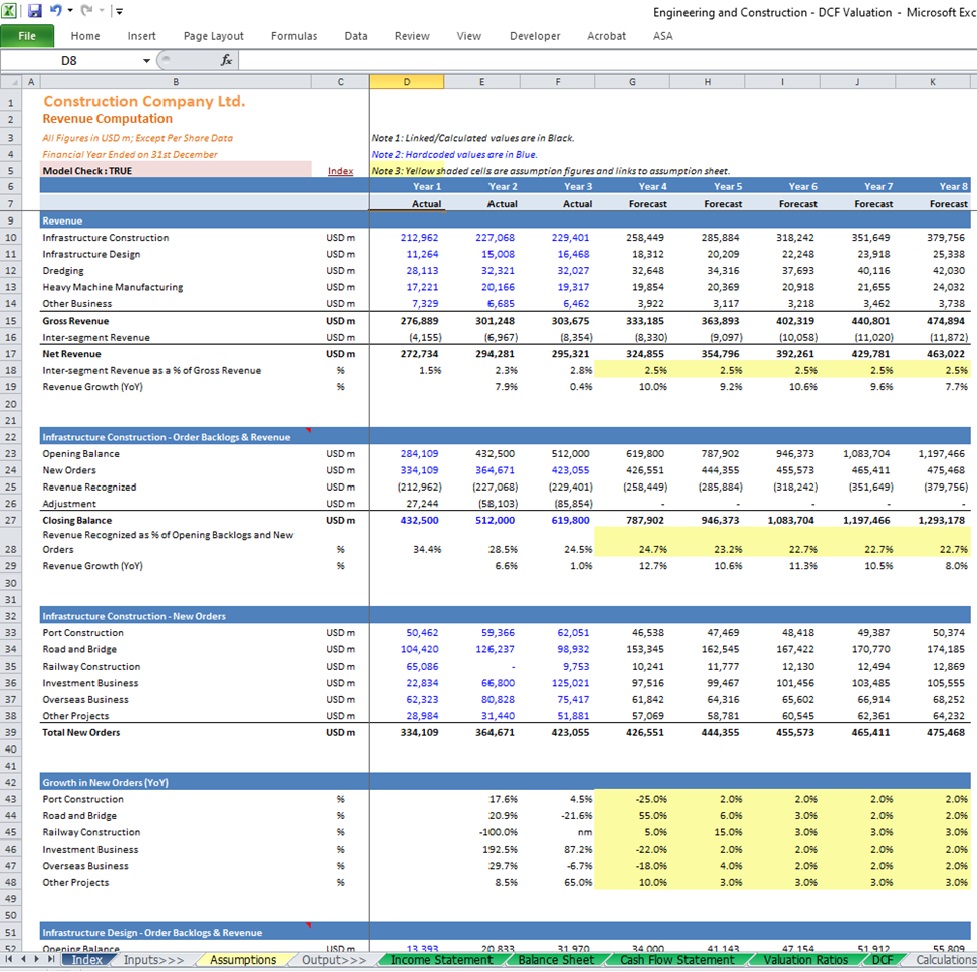Click Road and Bridge Year 4 growth 55.0%
Viewport: 977px width, 972px height.
coord(652,816)
